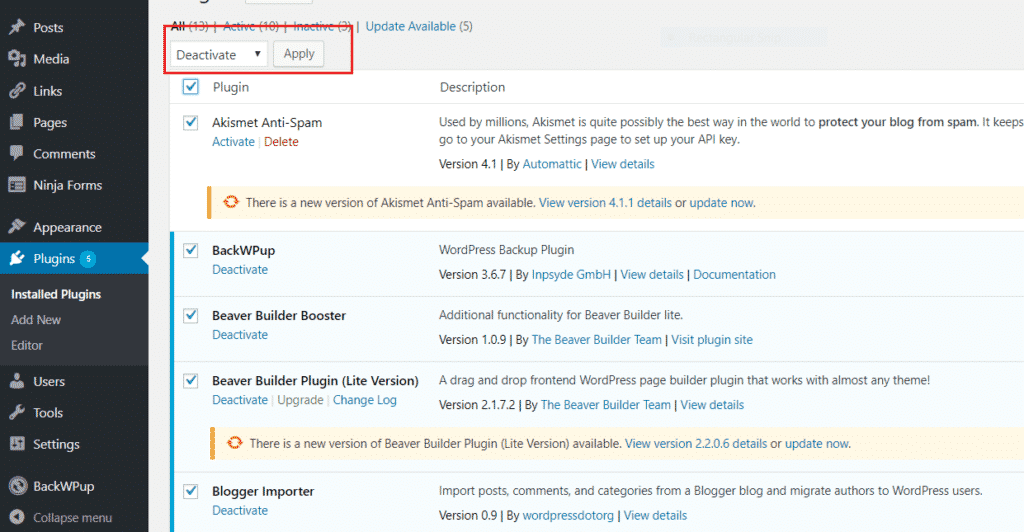Click the Akismet update notice refresh icon
This screenshot has width=1024, height=532.
[231, 202]
